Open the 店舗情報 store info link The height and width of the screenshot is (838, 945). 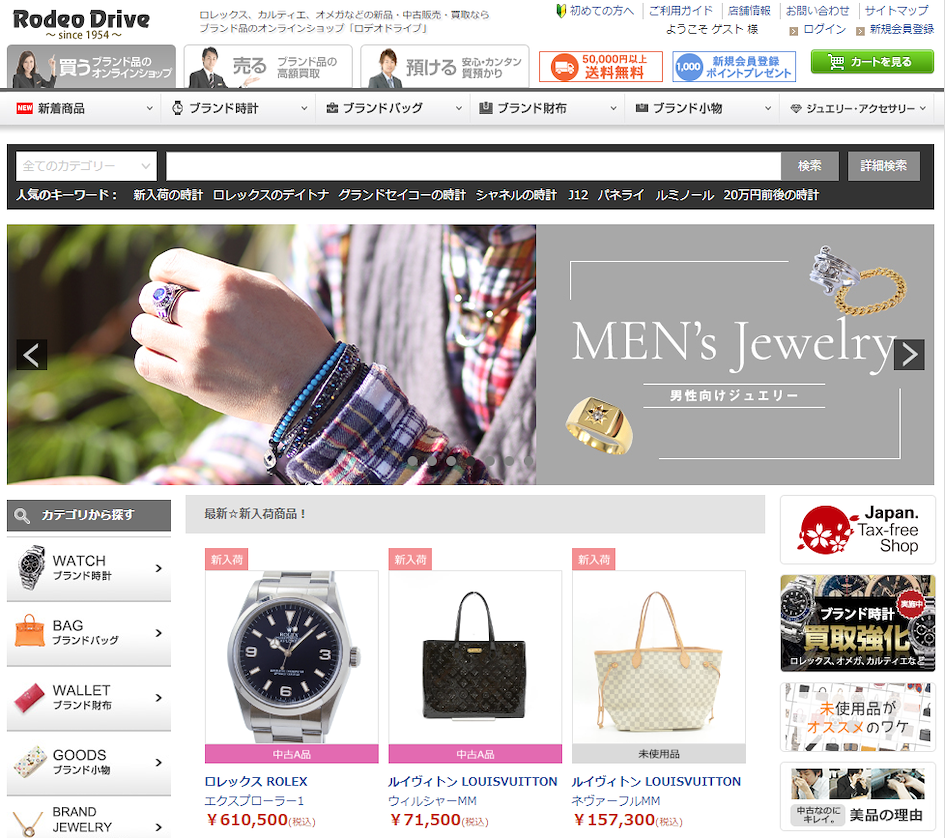pos(749,10)
